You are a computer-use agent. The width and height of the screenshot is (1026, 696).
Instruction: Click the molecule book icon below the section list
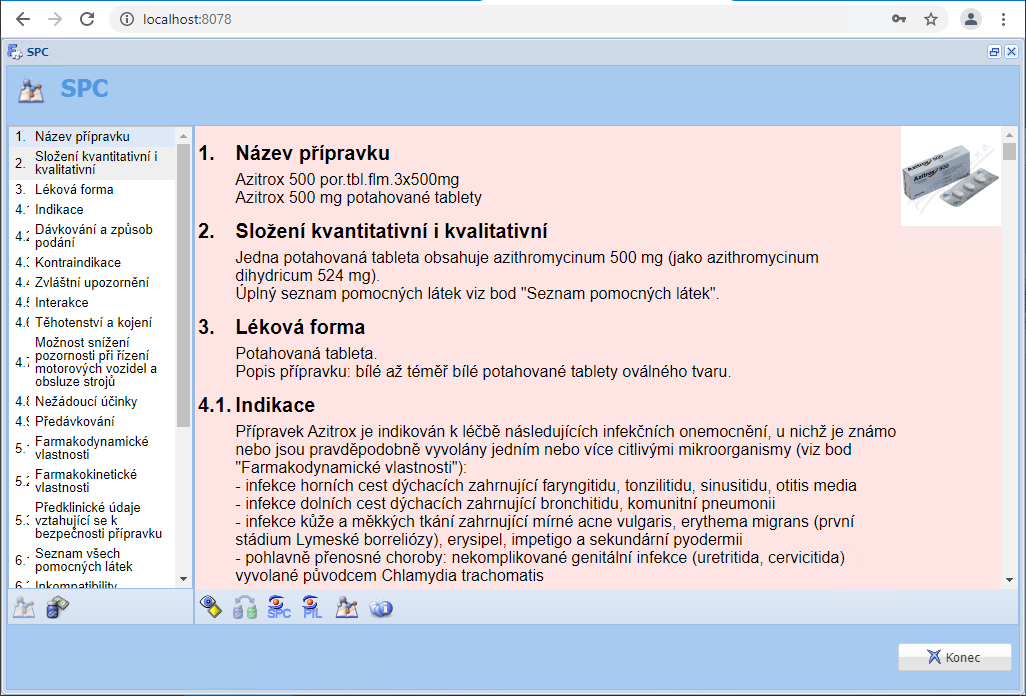pyautogui.click(x=24, y=608)
